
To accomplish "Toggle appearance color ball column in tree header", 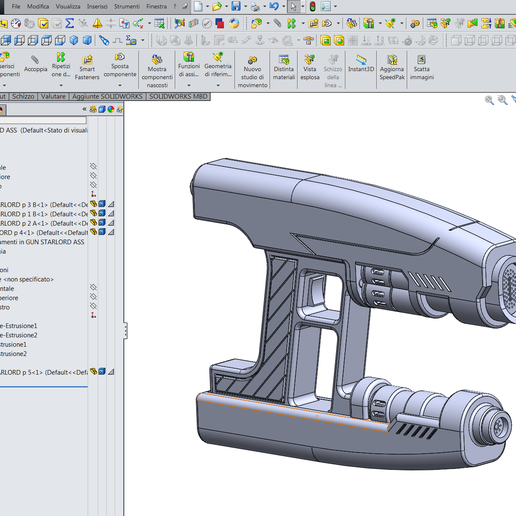I will pos(111,109).
